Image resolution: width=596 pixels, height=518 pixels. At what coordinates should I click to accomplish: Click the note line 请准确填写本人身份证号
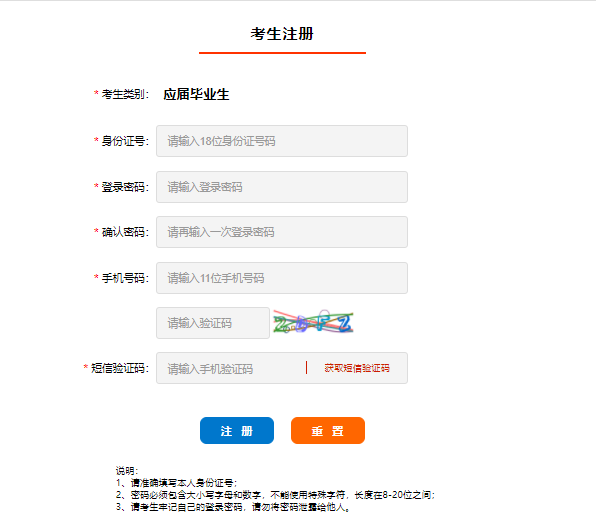pos(177,483)
